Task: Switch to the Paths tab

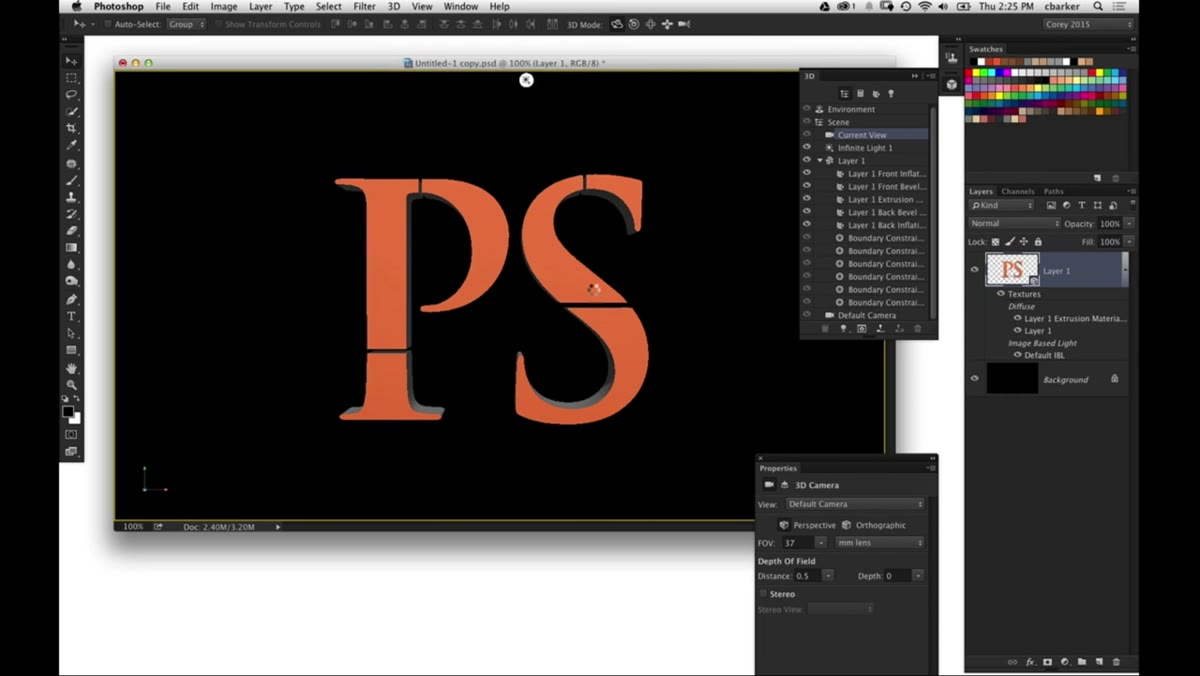Action: [1054, 191]
